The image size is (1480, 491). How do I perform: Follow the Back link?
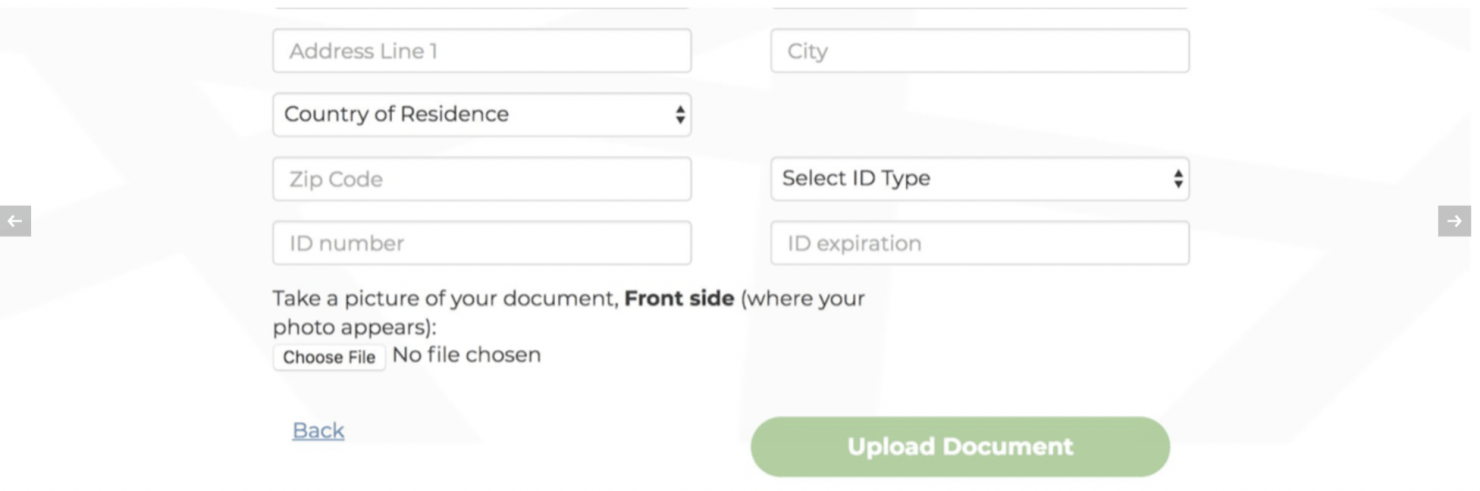[318, 430]
